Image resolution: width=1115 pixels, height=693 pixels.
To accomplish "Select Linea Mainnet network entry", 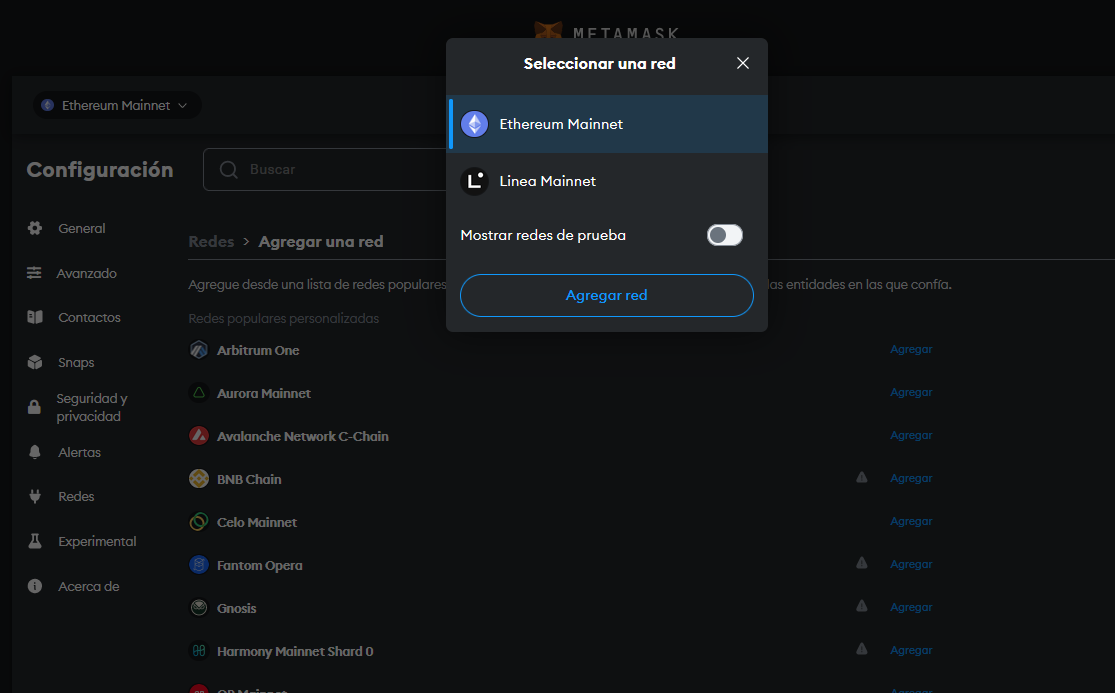I will tap(607, 181).
